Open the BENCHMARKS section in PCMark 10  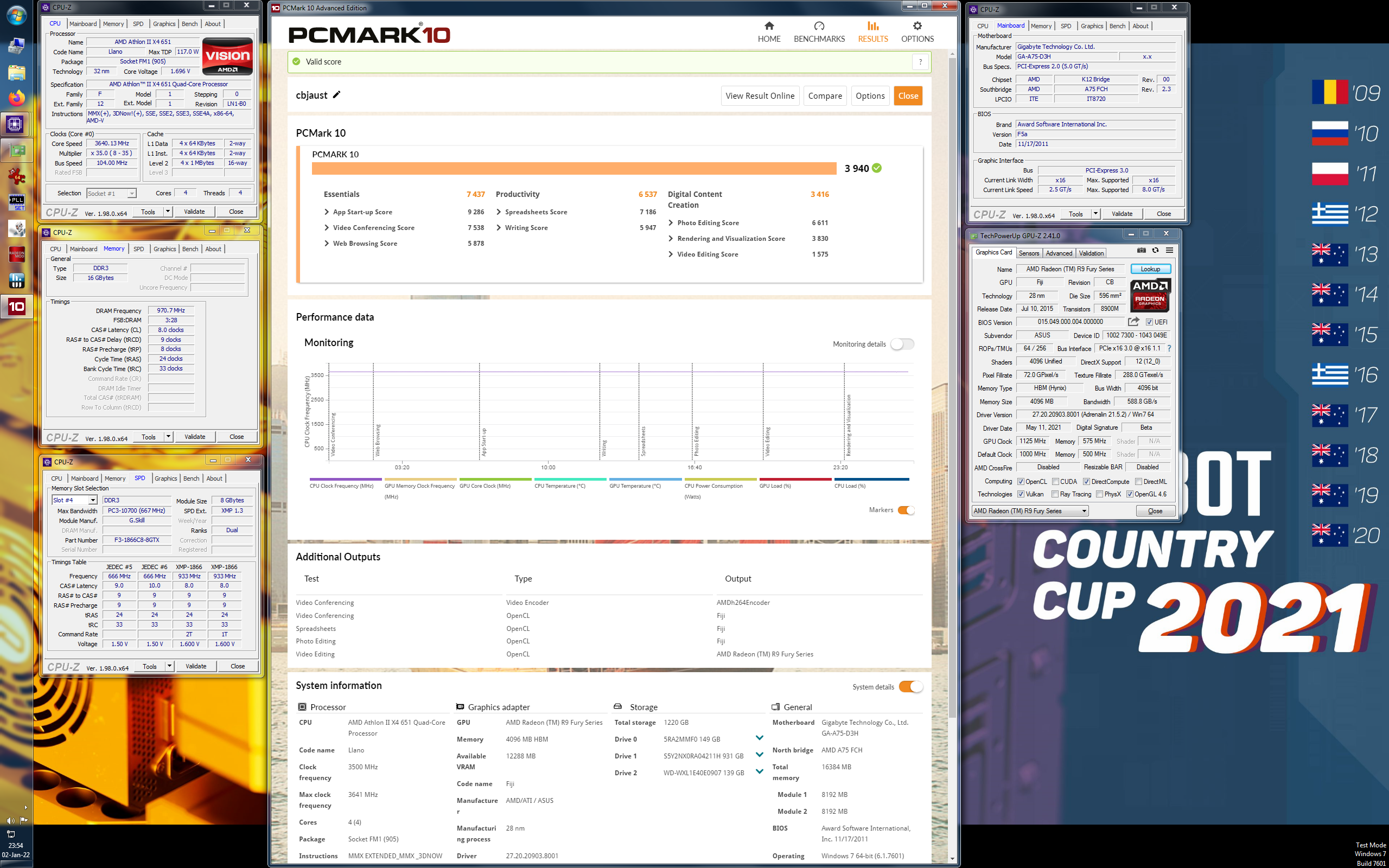point(819,32)
